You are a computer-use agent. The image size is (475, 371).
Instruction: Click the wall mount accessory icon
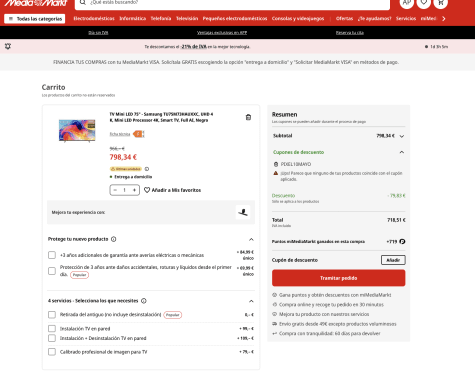(243, 212)
